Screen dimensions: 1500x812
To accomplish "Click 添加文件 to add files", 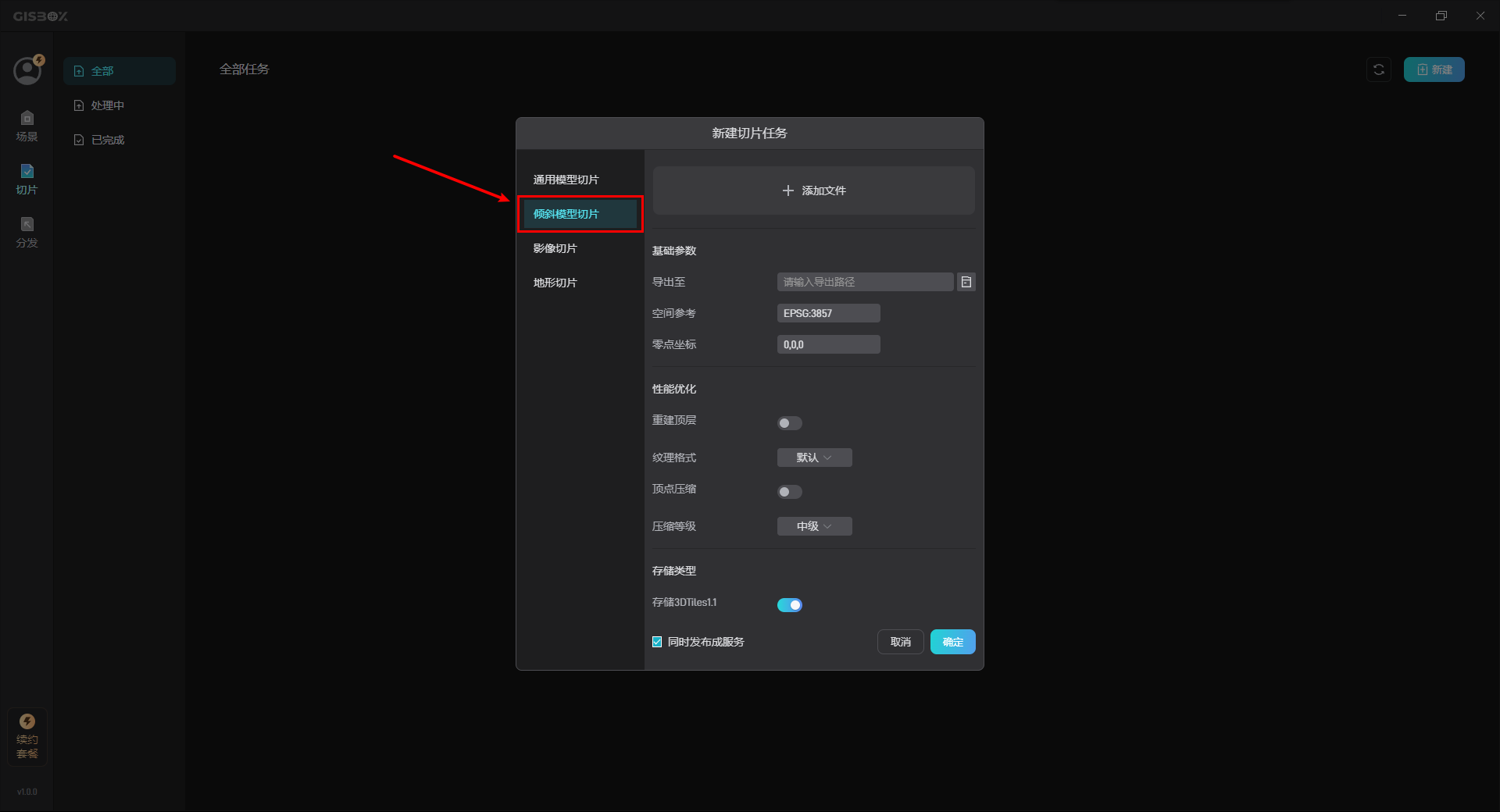I will click(813, 191).
